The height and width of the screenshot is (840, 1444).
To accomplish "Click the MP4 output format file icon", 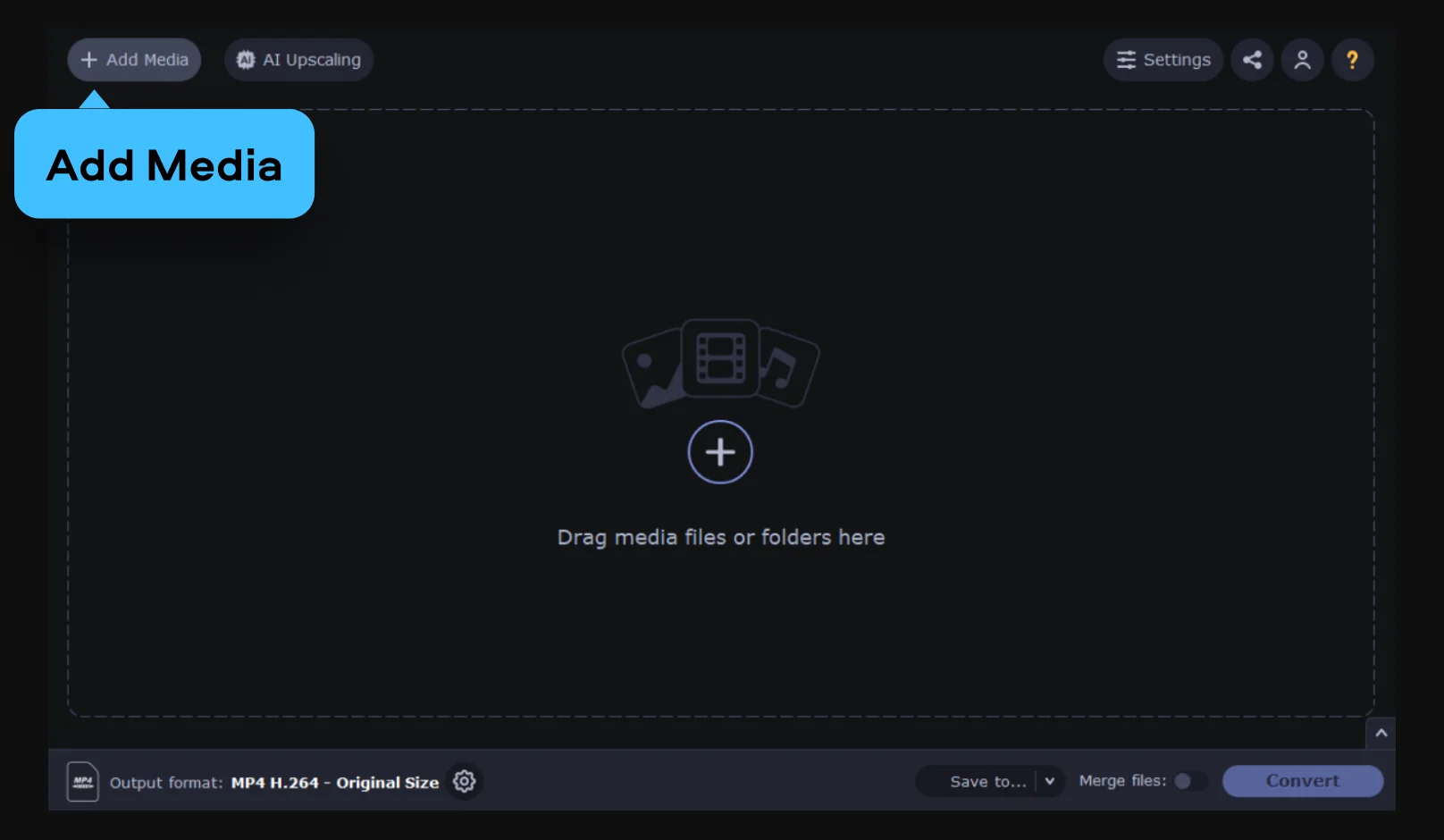I will [x=83, y=782].
